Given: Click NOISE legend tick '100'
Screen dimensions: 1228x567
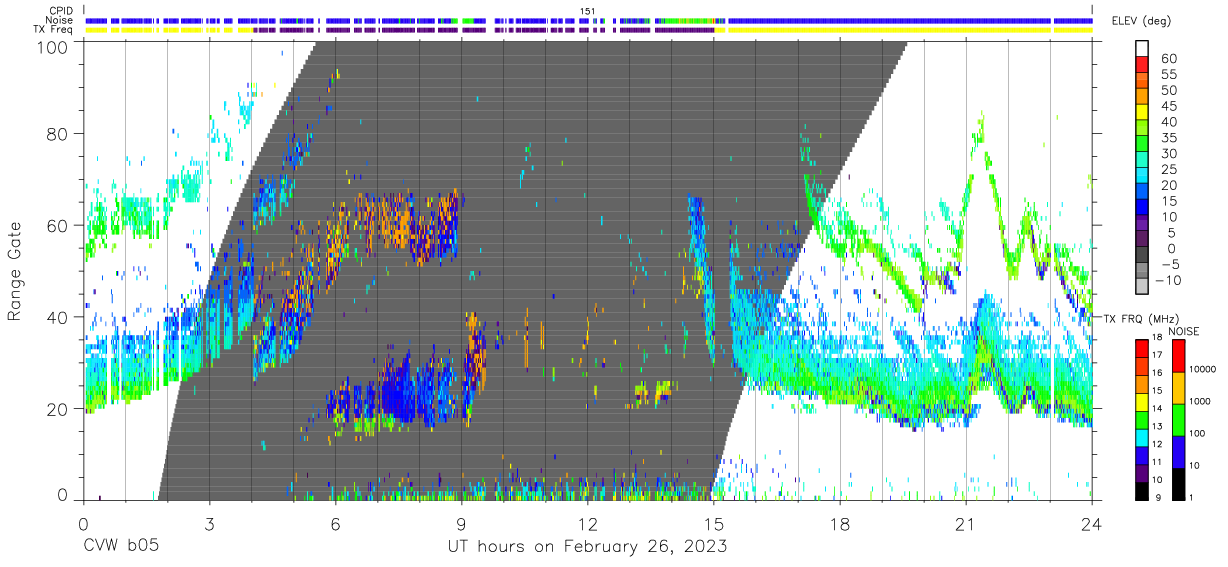Looking at the screenshot, I should coord(1198,432).
